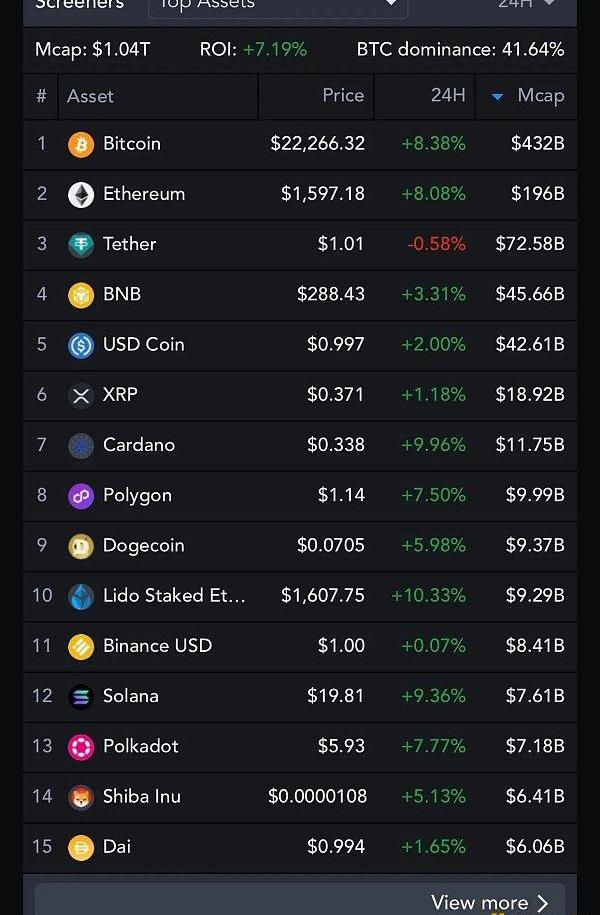The width and height of the screenshot is (600, 915).
Task: Open the Top Assets screener dropdown
Action: pos(277,5)
